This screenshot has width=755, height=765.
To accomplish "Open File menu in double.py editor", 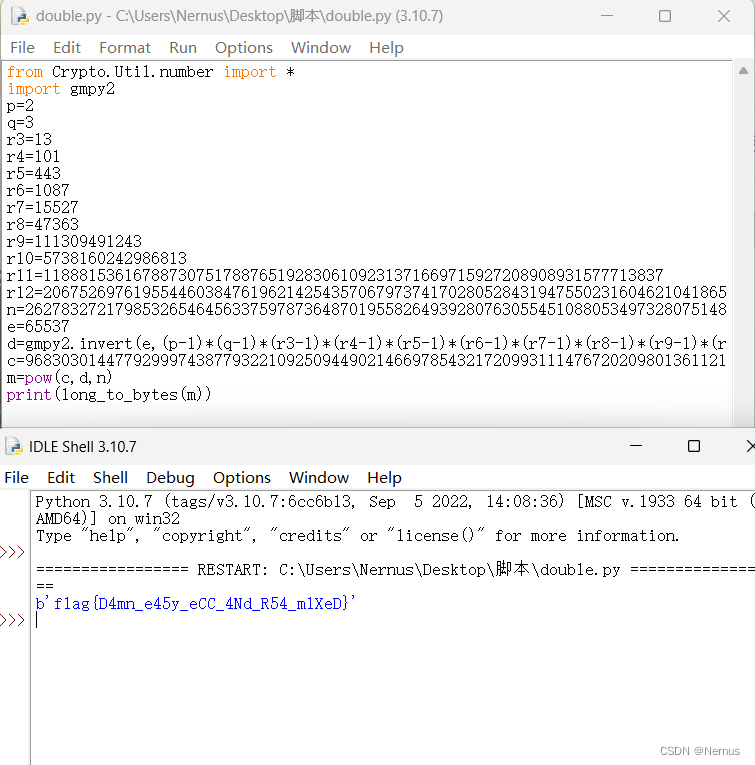I will click(x=22, y=47).
